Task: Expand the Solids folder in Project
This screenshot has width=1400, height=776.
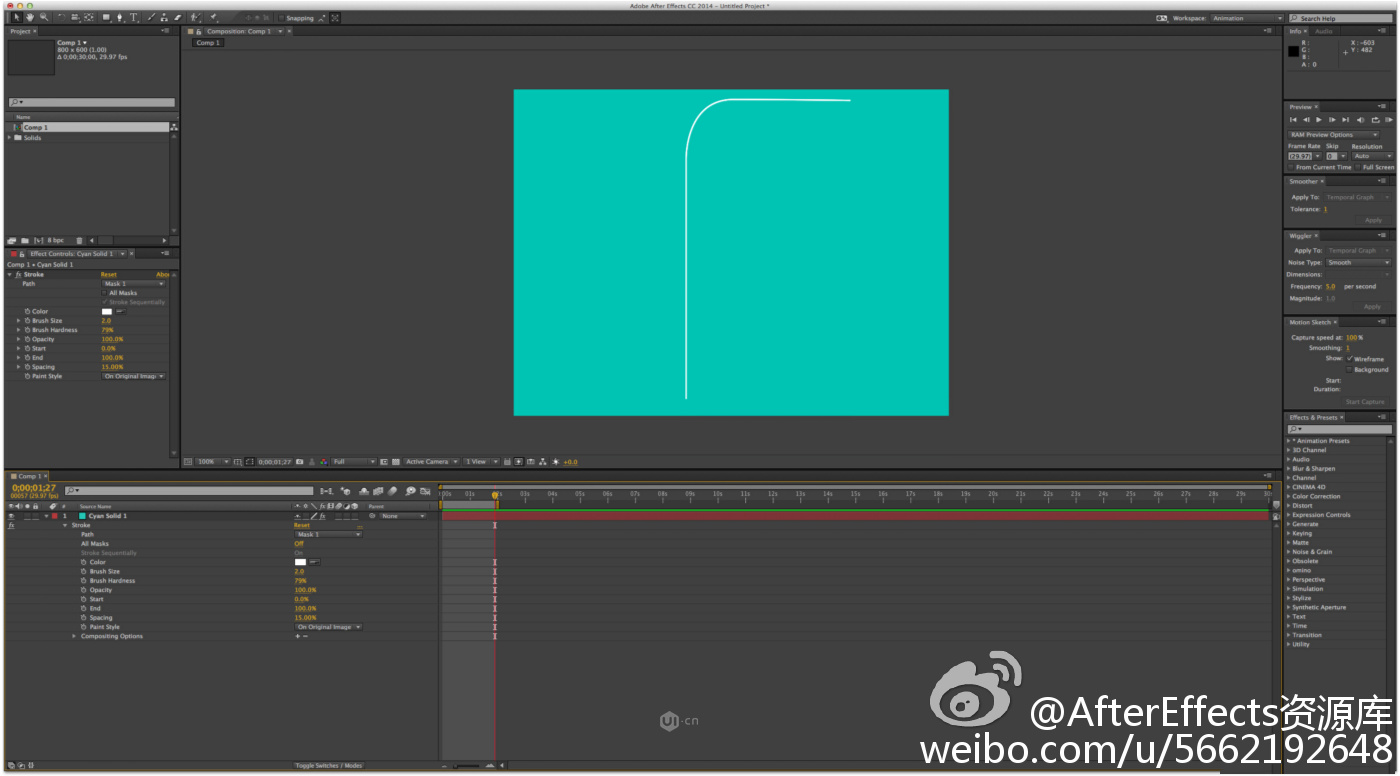Action: [x=10, y=138]
